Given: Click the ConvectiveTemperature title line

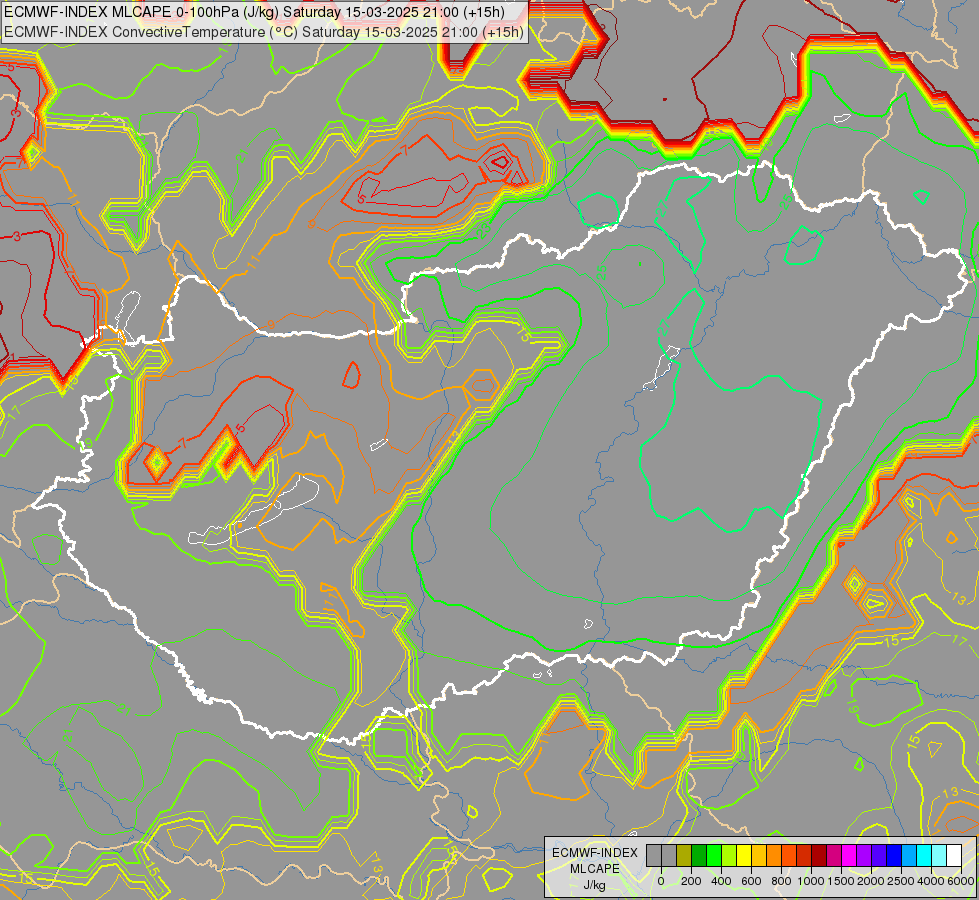Looking at the screenshot, I should (x=263, y=31).
